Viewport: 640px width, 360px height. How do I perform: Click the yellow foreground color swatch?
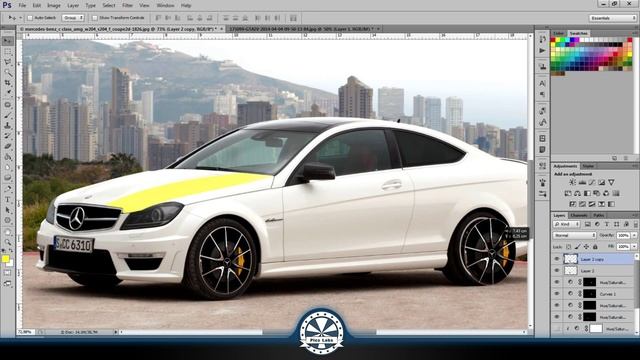[5, 259]
